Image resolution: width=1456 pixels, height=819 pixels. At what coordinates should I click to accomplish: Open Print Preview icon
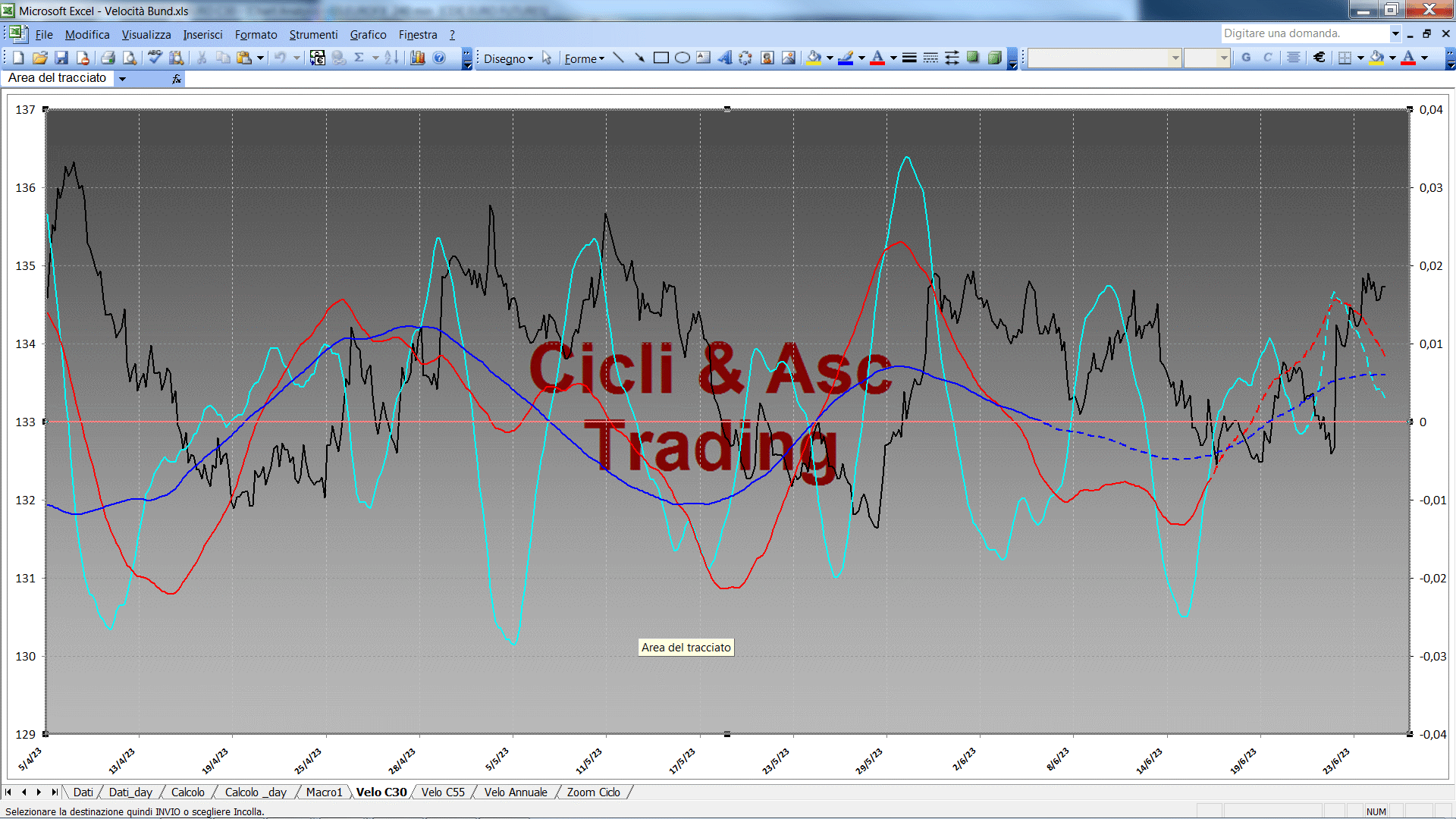pos(130,58)
